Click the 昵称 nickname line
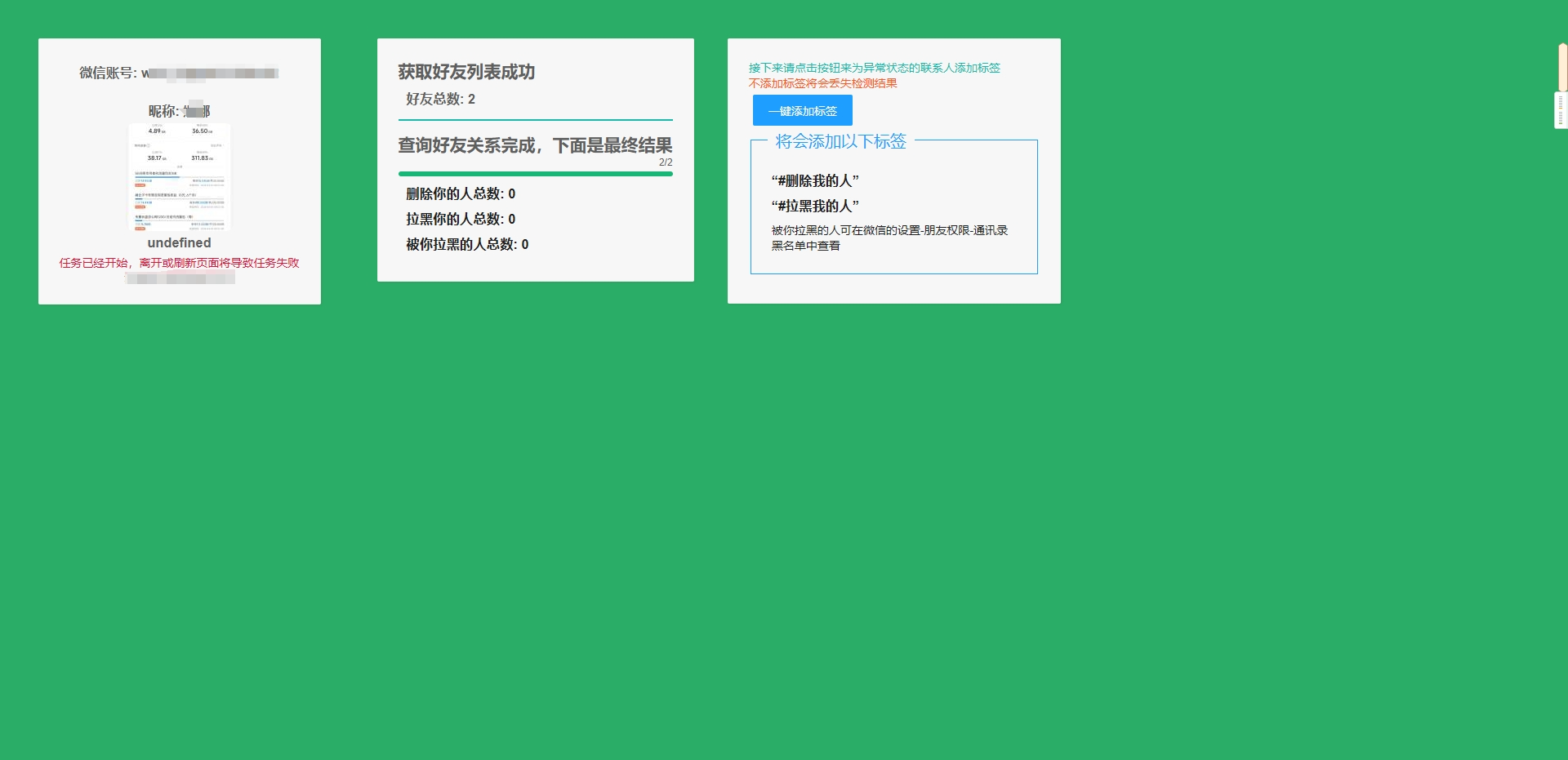This screenshot has width=1568, height=760. point(180,111)
